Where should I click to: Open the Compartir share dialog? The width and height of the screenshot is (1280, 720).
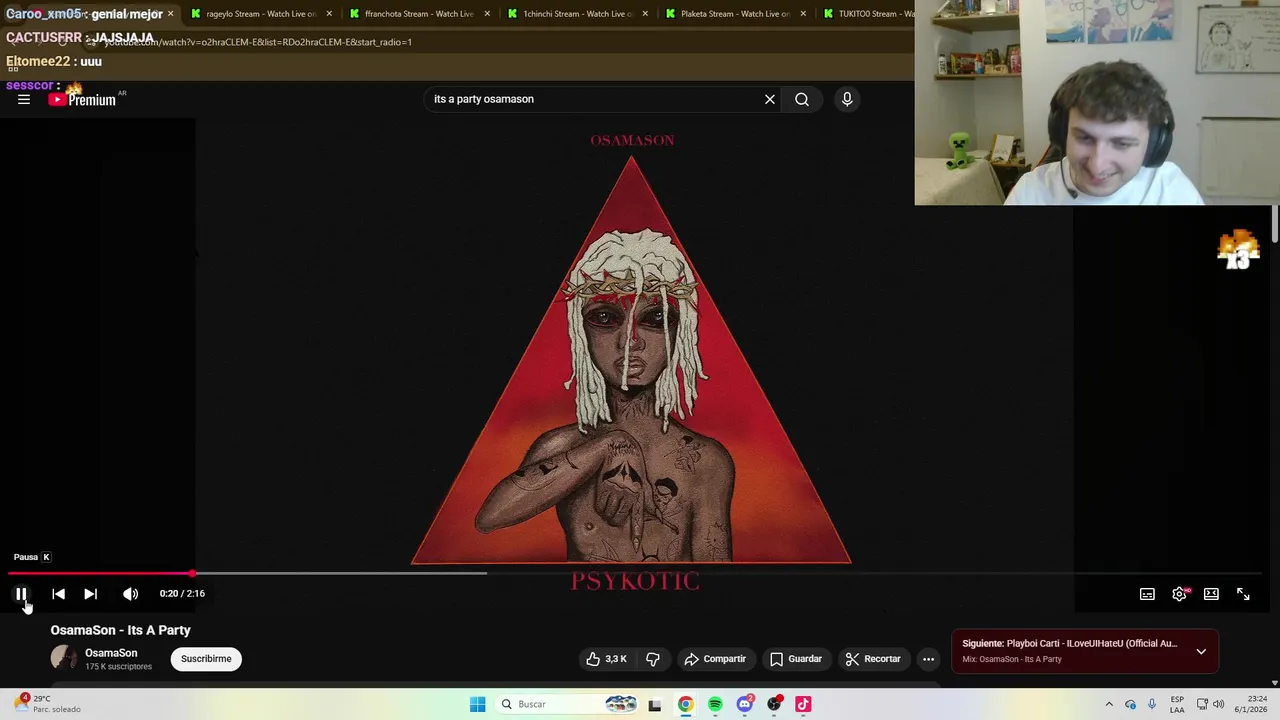(715, 659)
